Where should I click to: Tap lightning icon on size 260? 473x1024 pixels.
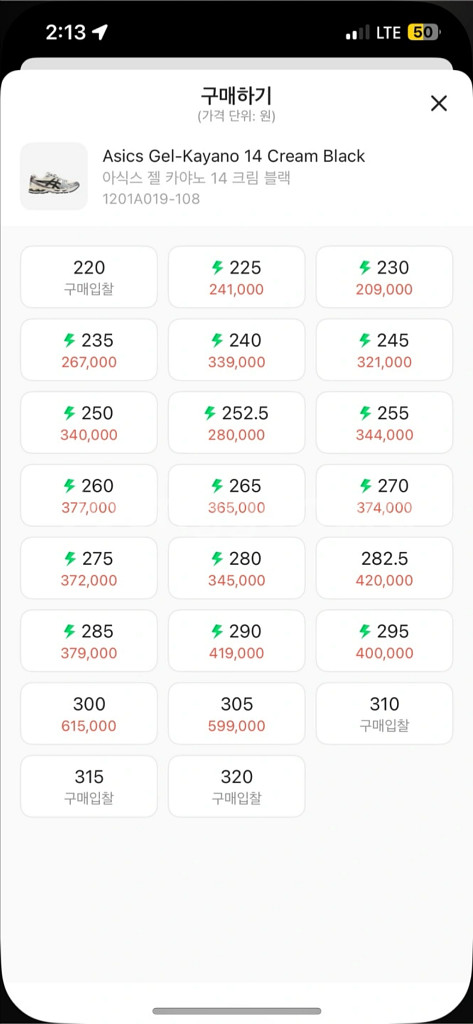70,486
